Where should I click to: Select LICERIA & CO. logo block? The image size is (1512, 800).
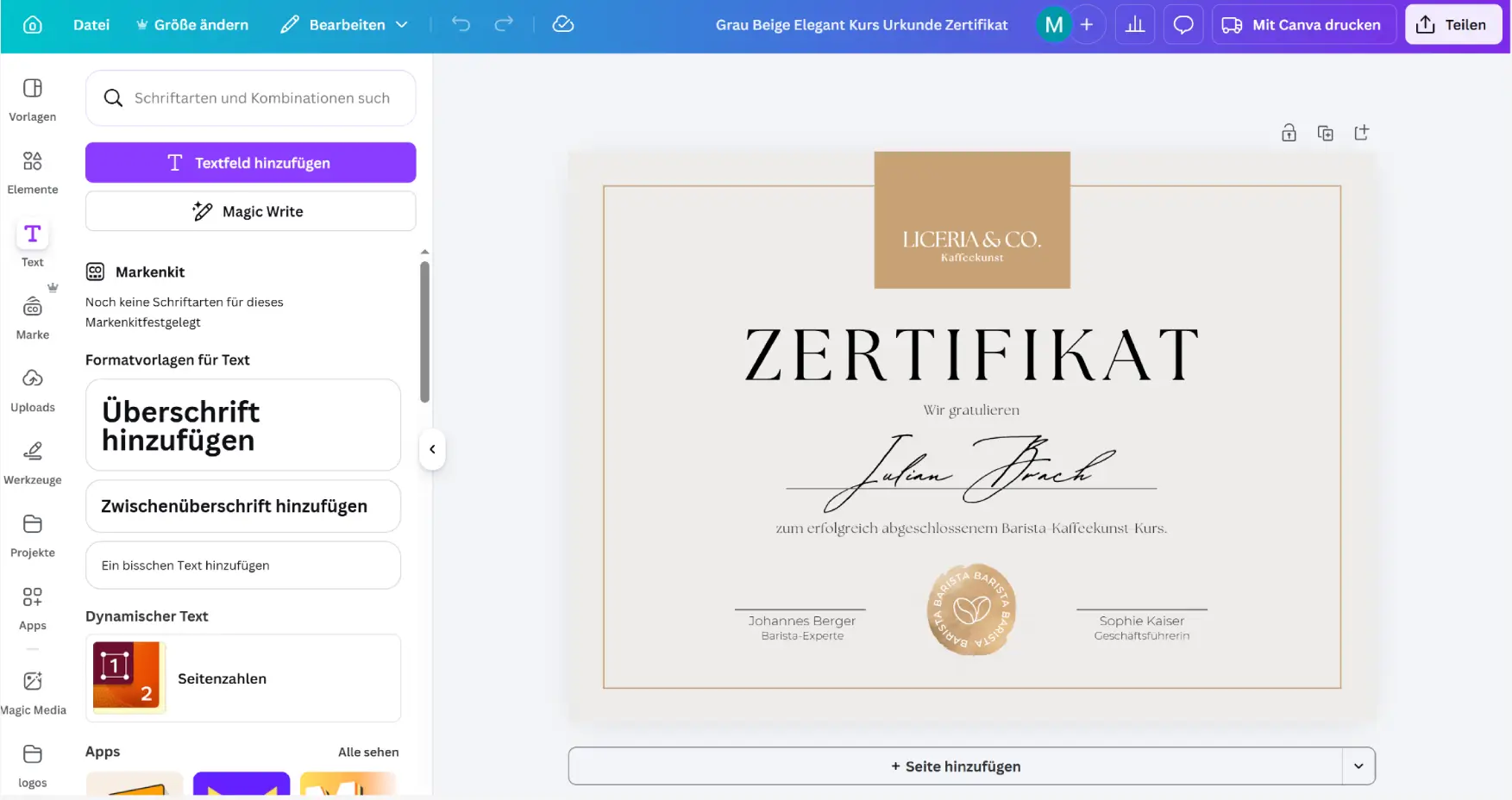click(x=972, y=220)
